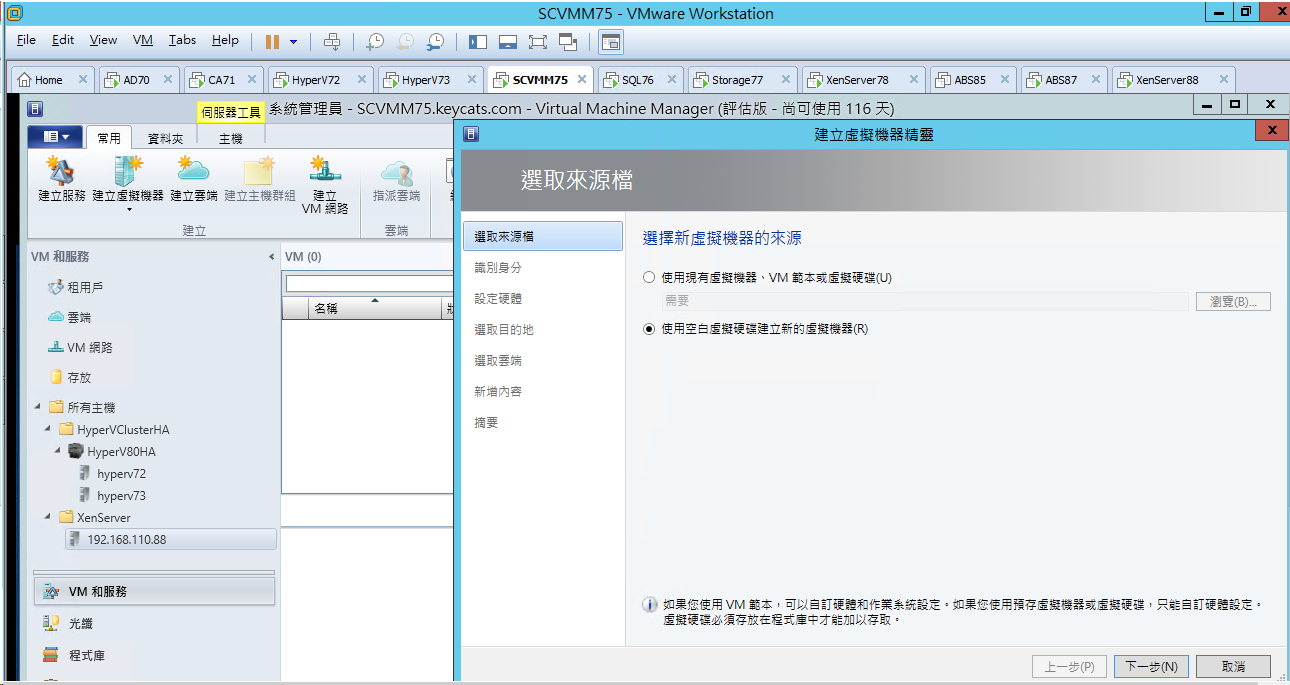
Task: Collapse the 所有主機 tree node
Action: (x=38, y=407)
